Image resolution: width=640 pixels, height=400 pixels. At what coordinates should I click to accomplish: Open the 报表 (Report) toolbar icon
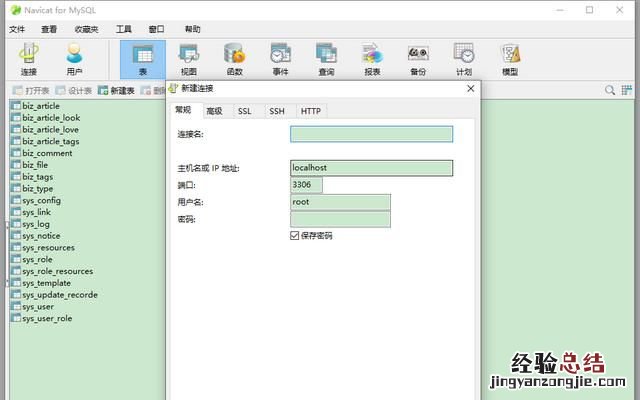[x=372, y=60]
